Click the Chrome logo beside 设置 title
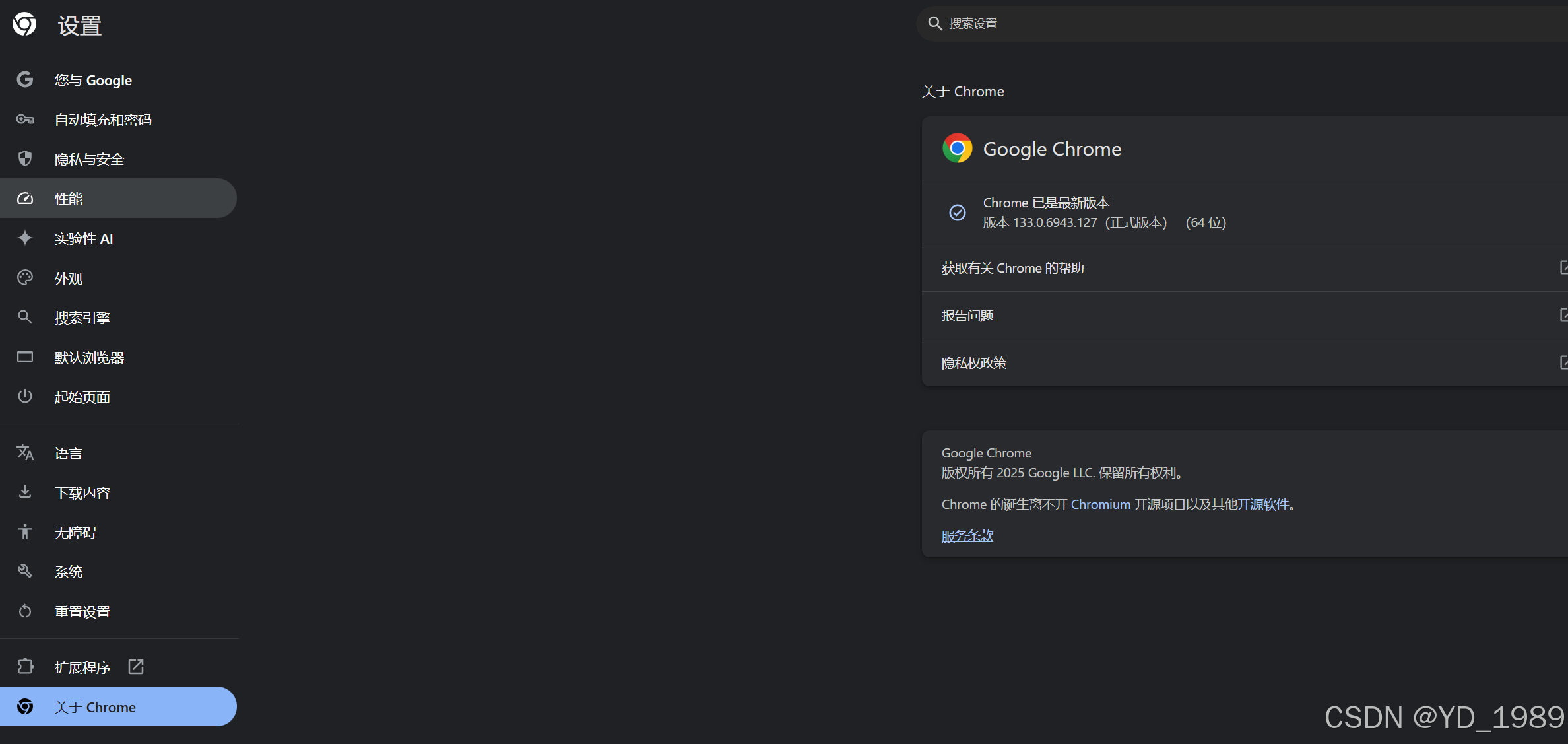The width and height of the screenshot is (1568, 744). pos(24,24)
